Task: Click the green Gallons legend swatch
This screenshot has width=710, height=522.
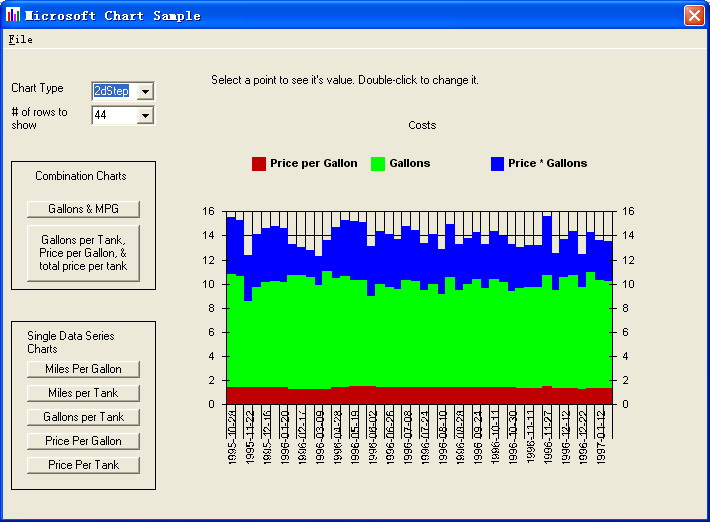Action: (378, 164)
